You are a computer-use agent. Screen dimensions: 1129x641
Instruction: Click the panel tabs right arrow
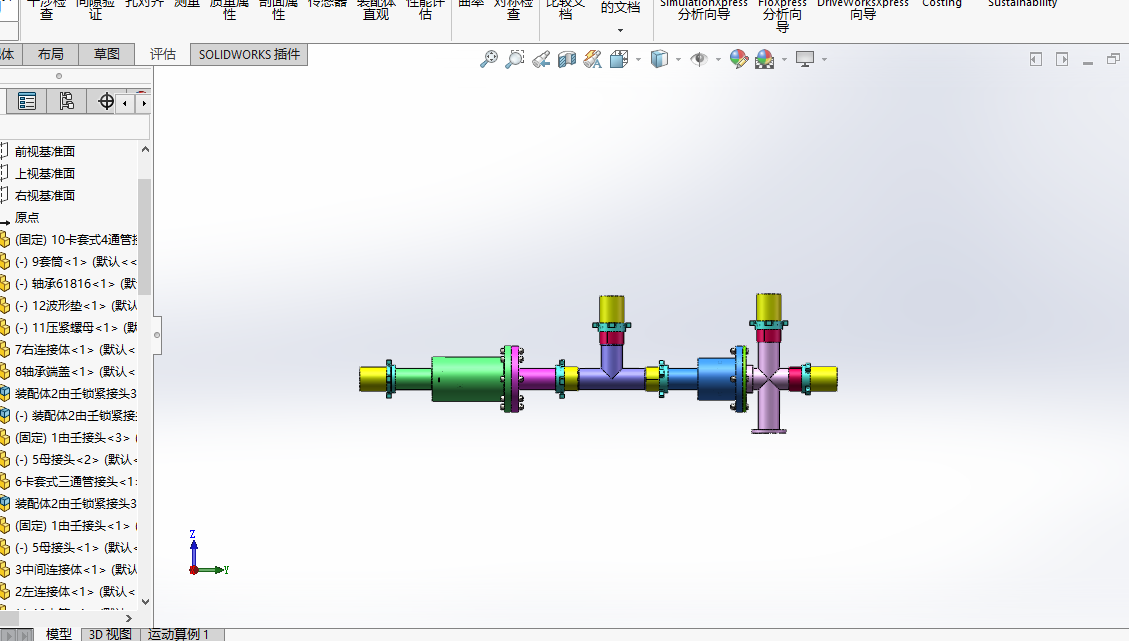pyautogui.click(x=144, y=103)
